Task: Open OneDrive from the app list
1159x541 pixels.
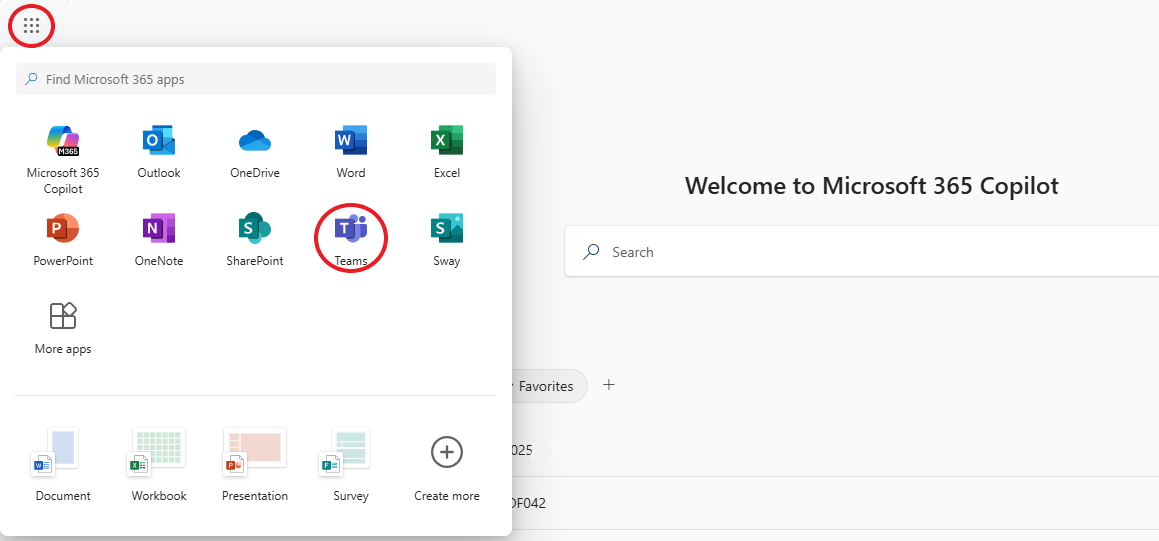Action: coord(255,152)
